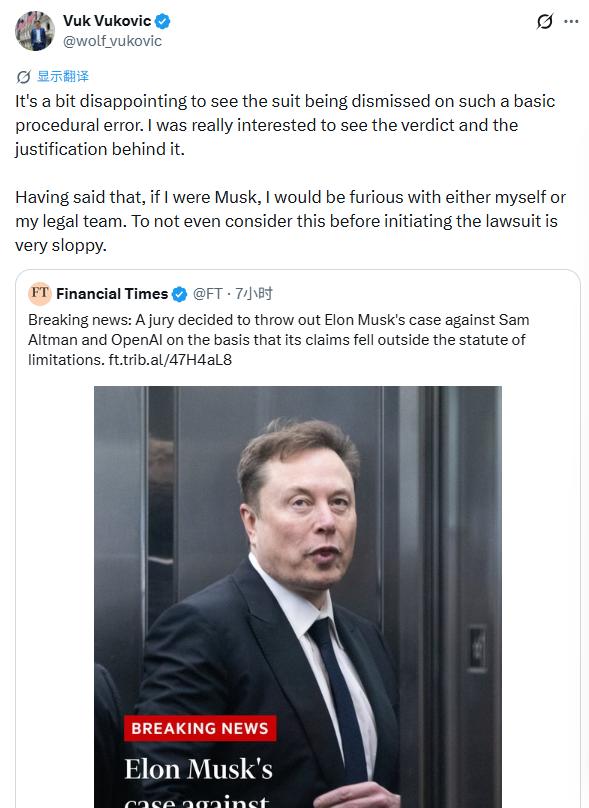Open the 7小时 timestamp of quoted tweet
This screenshot has height=808, width=589.
click(x=254, y=294)
